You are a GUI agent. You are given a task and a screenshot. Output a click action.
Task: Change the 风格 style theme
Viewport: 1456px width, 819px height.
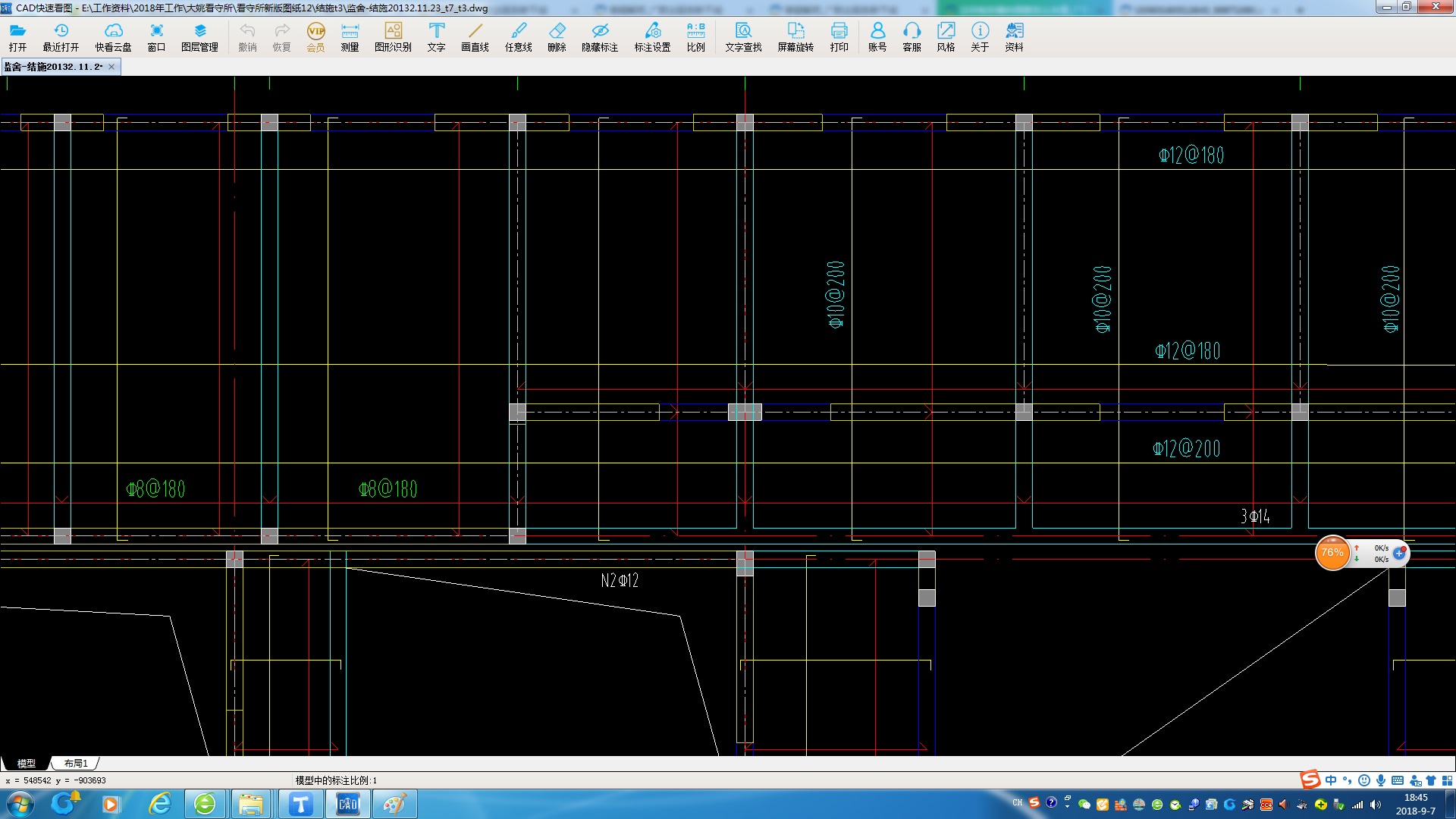click(946, 36)
